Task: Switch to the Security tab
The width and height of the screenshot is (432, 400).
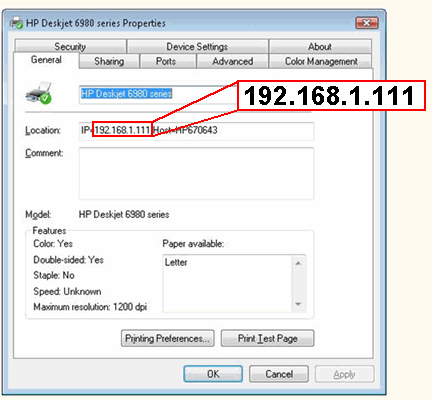Action: click(x=70, y=46)
